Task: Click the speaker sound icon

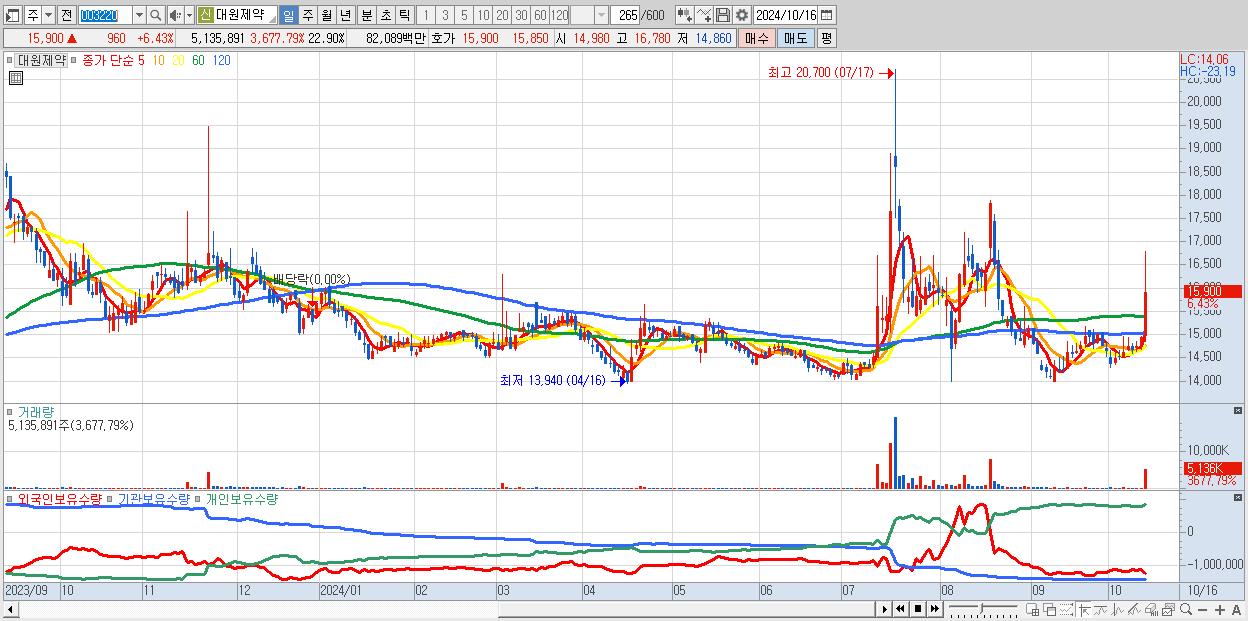Action: pyautogui.click(x=174, y=15)
